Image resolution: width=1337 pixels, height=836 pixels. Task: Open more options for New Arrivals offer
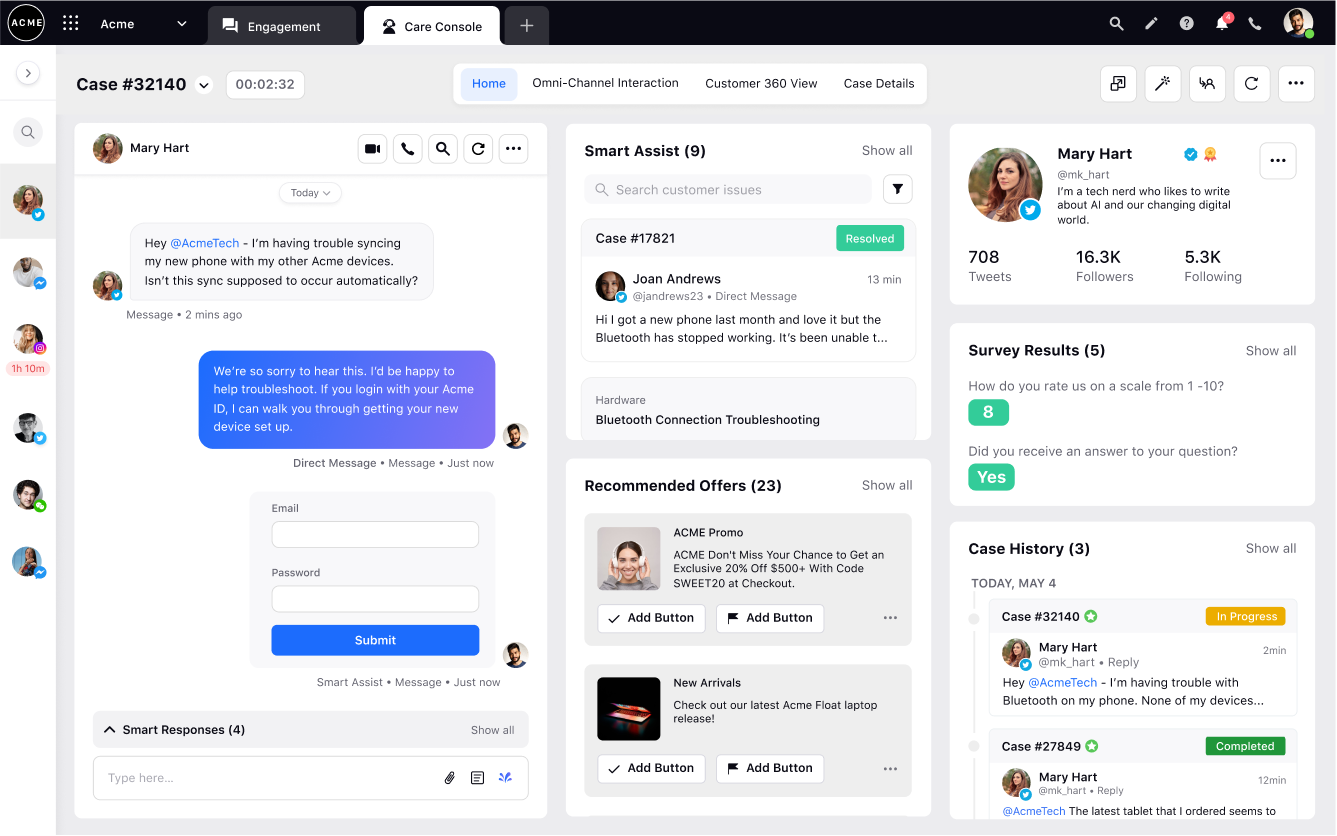tap(890, 768)
